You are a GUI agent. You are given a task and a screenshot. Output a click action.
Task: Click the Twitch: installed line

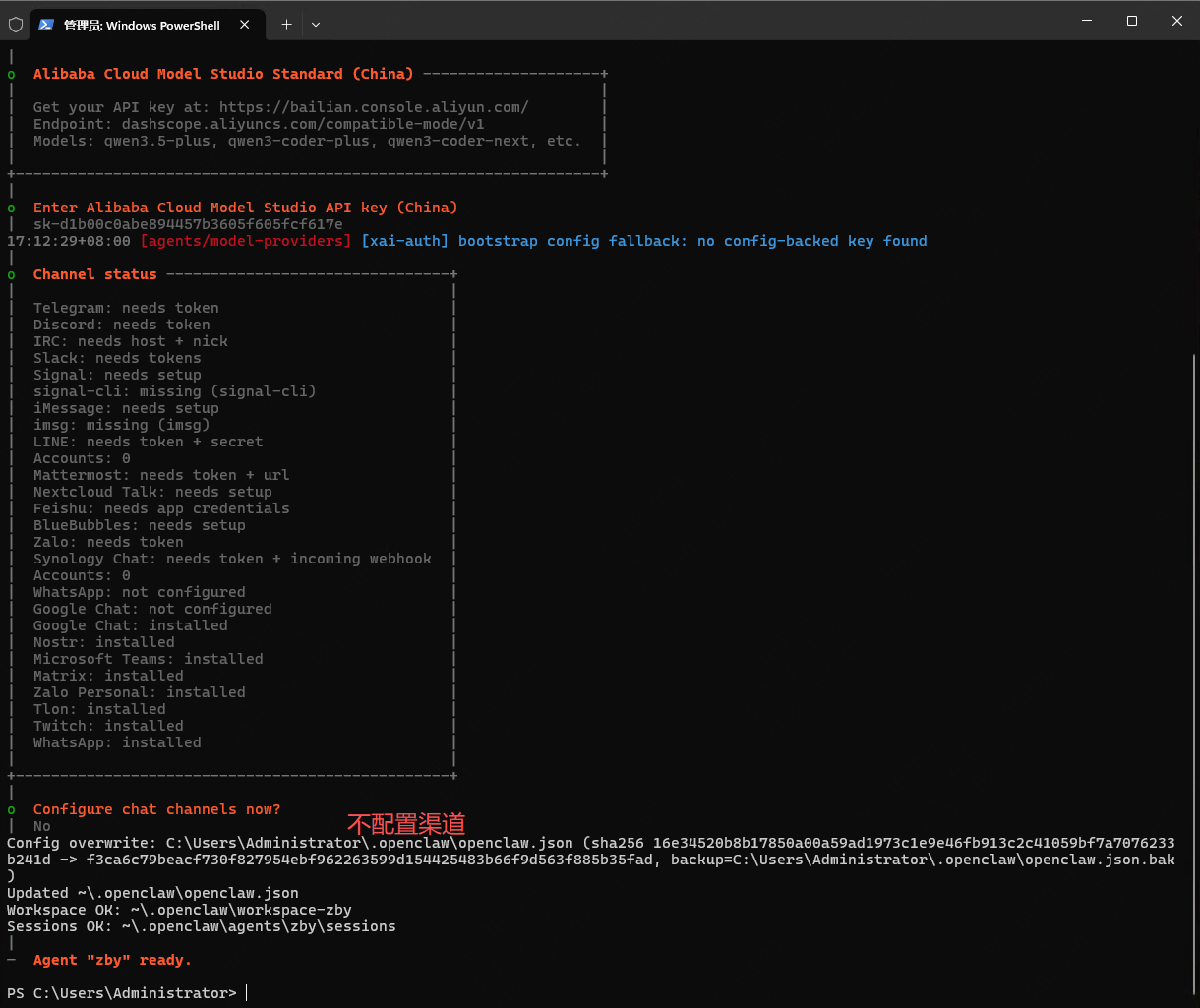pos(108,726)
